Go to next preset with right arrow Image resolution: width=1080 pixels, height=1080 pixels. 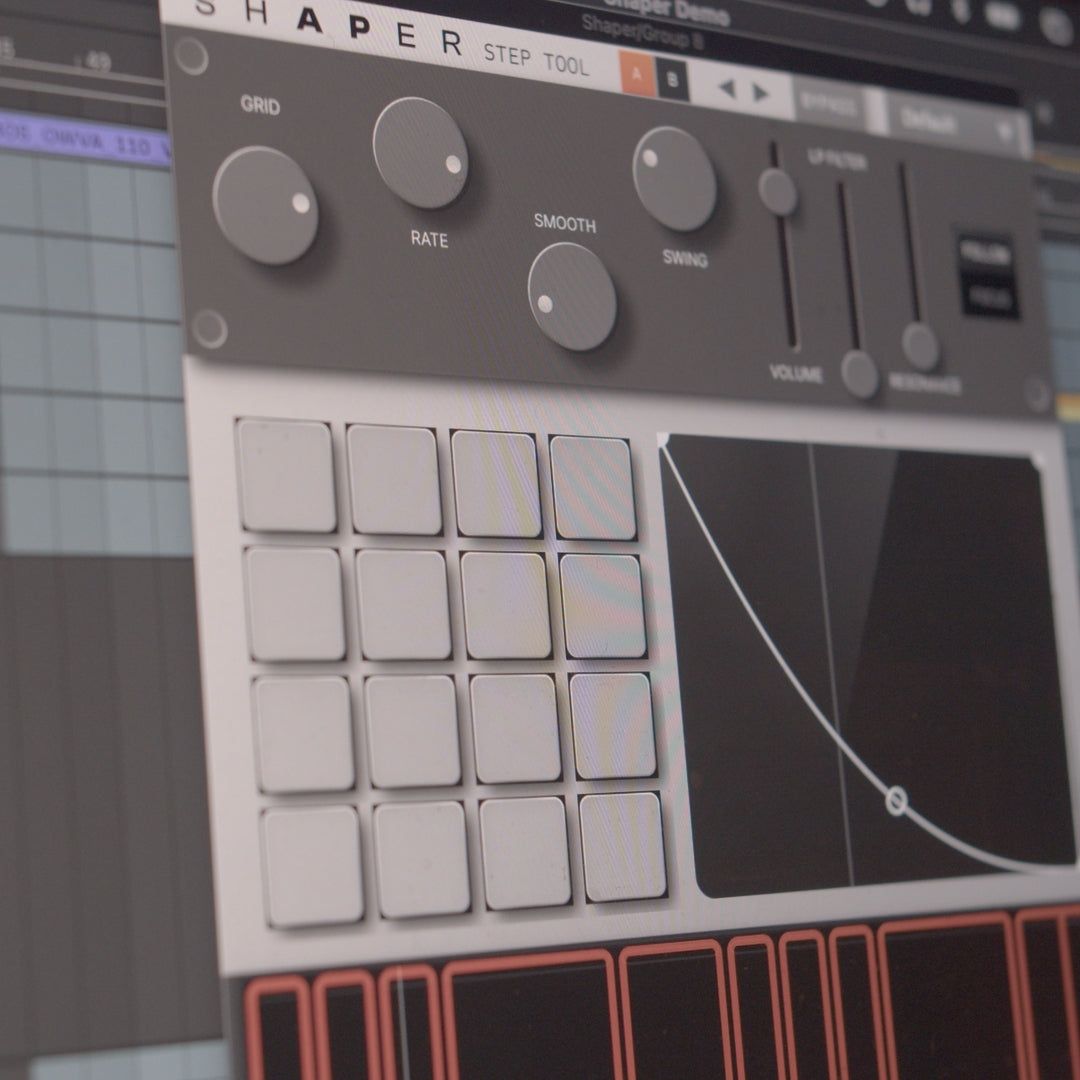coord(761,93)
